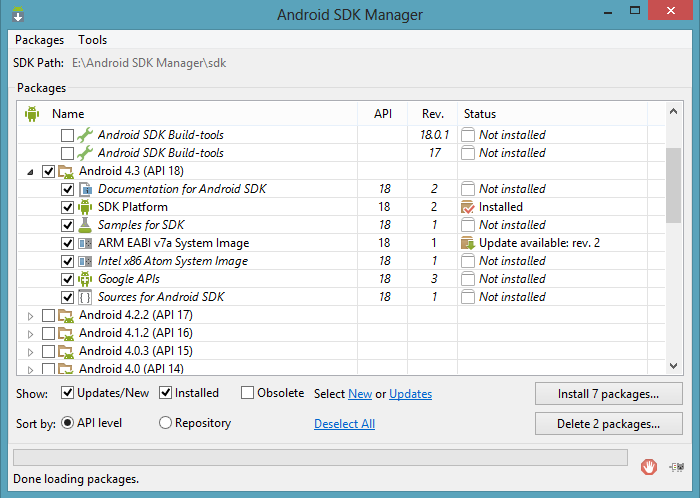Click the Android robot header icon

tap(32, 114)
